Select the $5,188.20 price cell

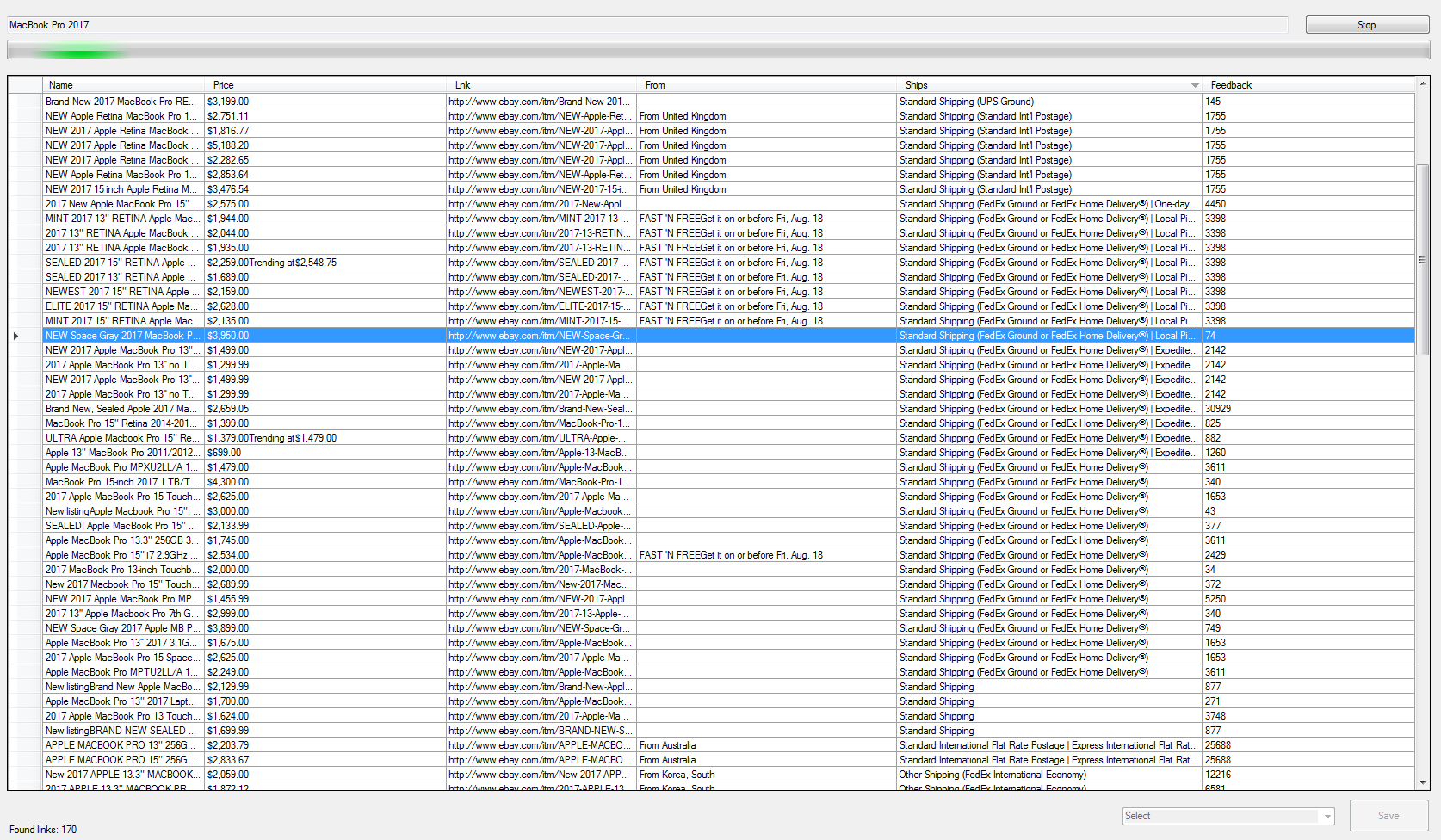tap(325, 145)
